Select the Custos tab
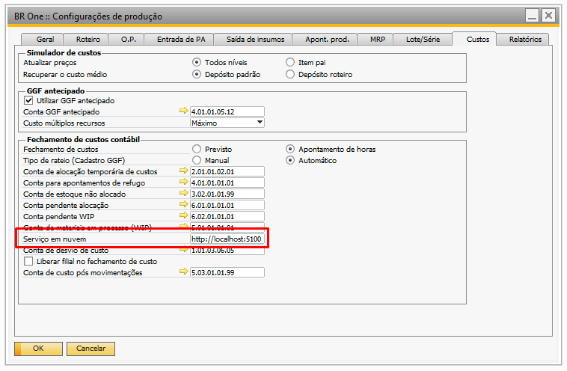 pyautogui.click(x=474, y=39)
